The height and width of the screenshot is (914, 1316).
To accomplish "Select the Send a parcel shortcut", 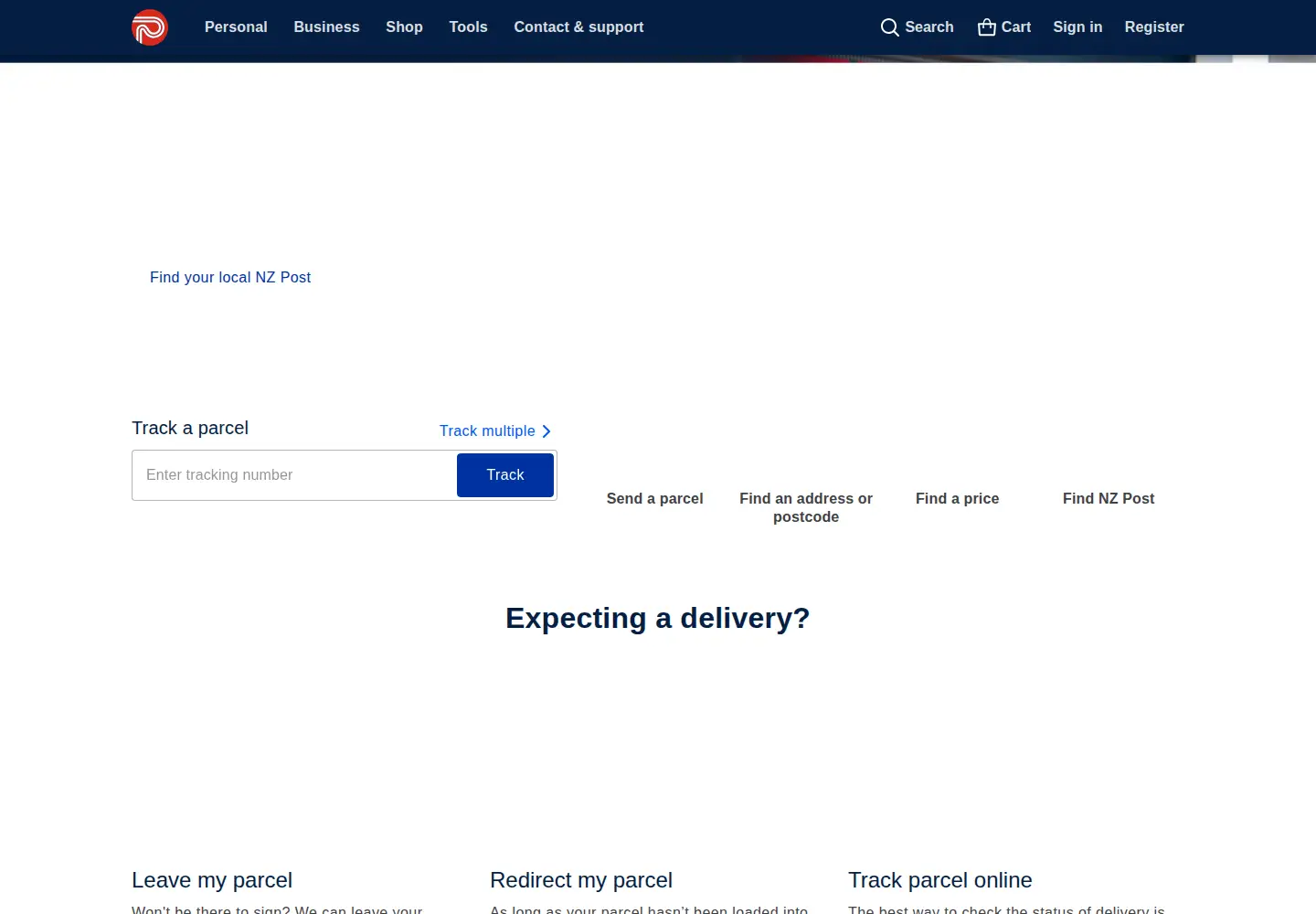I will (x=654, y=498).
